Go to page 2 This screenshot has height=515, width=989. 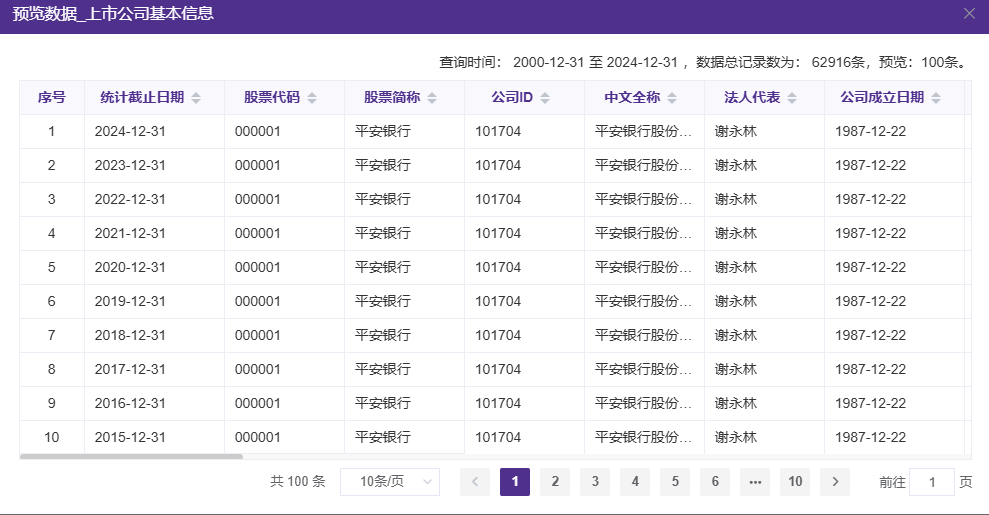[x=555, y=482]
